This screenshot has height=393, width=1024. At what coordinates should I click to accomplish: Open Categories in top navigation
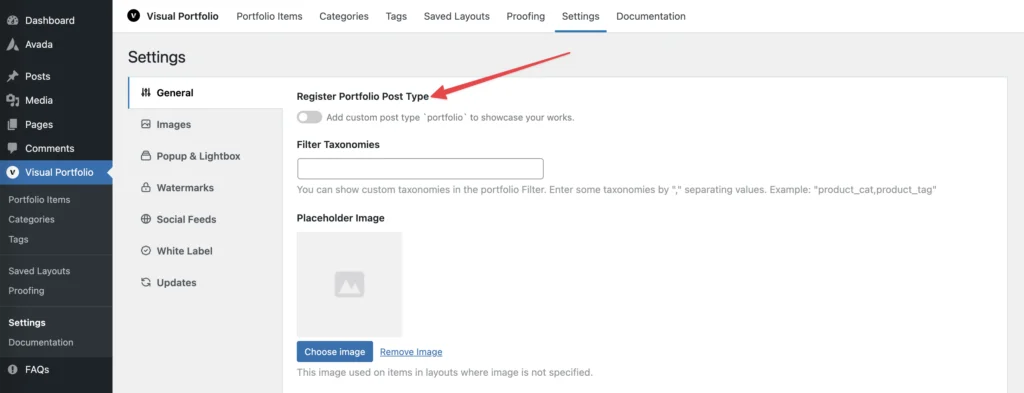pyautogui.click(x=344, y=16)
